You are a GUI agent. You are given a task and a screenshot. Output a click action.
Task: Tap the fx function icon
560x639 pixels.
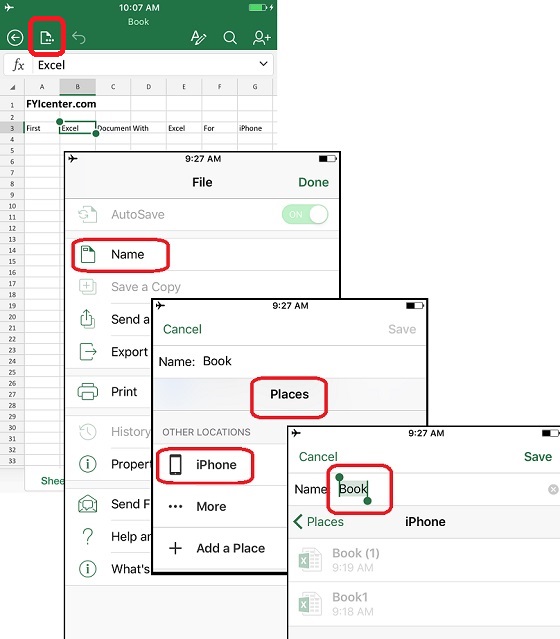click(18, 65)
